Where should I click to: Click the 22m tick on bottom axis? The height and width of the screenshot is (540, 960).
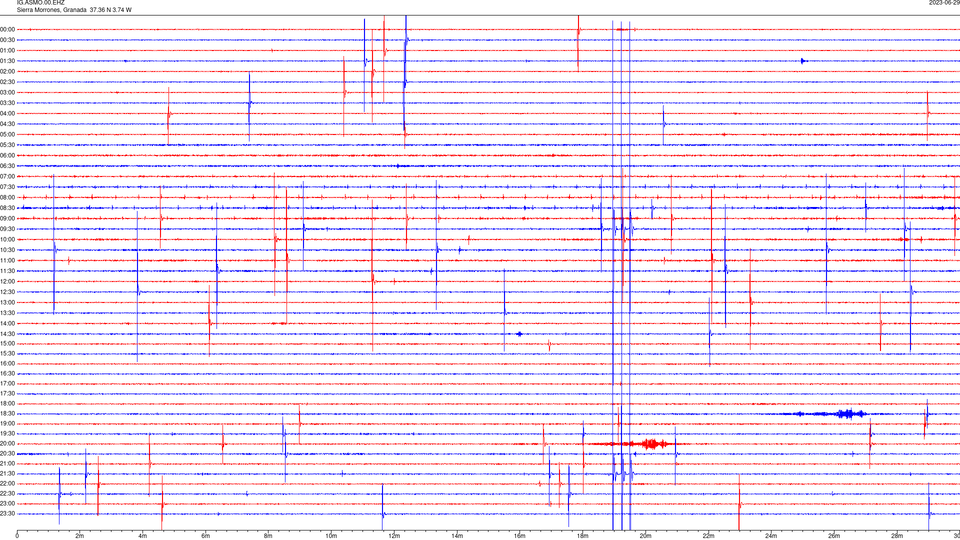(708, 536)
